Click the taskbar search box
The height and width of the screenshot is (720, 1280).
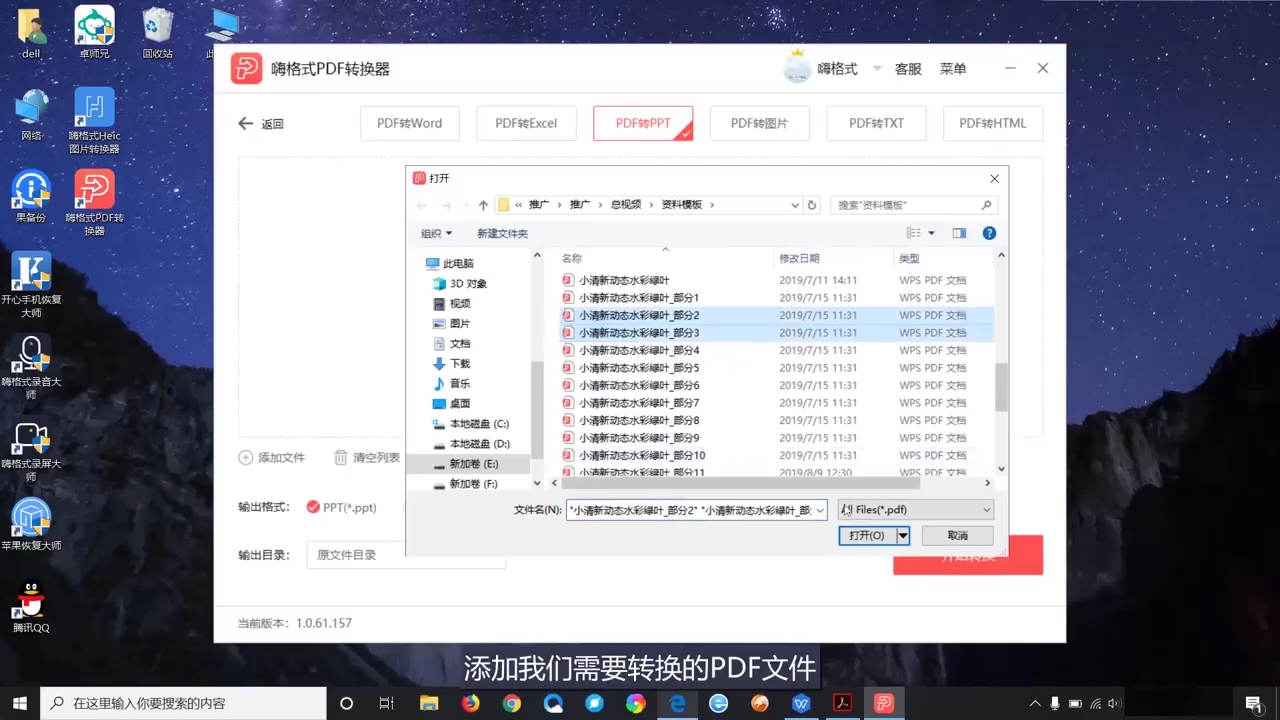coord(182,703)
